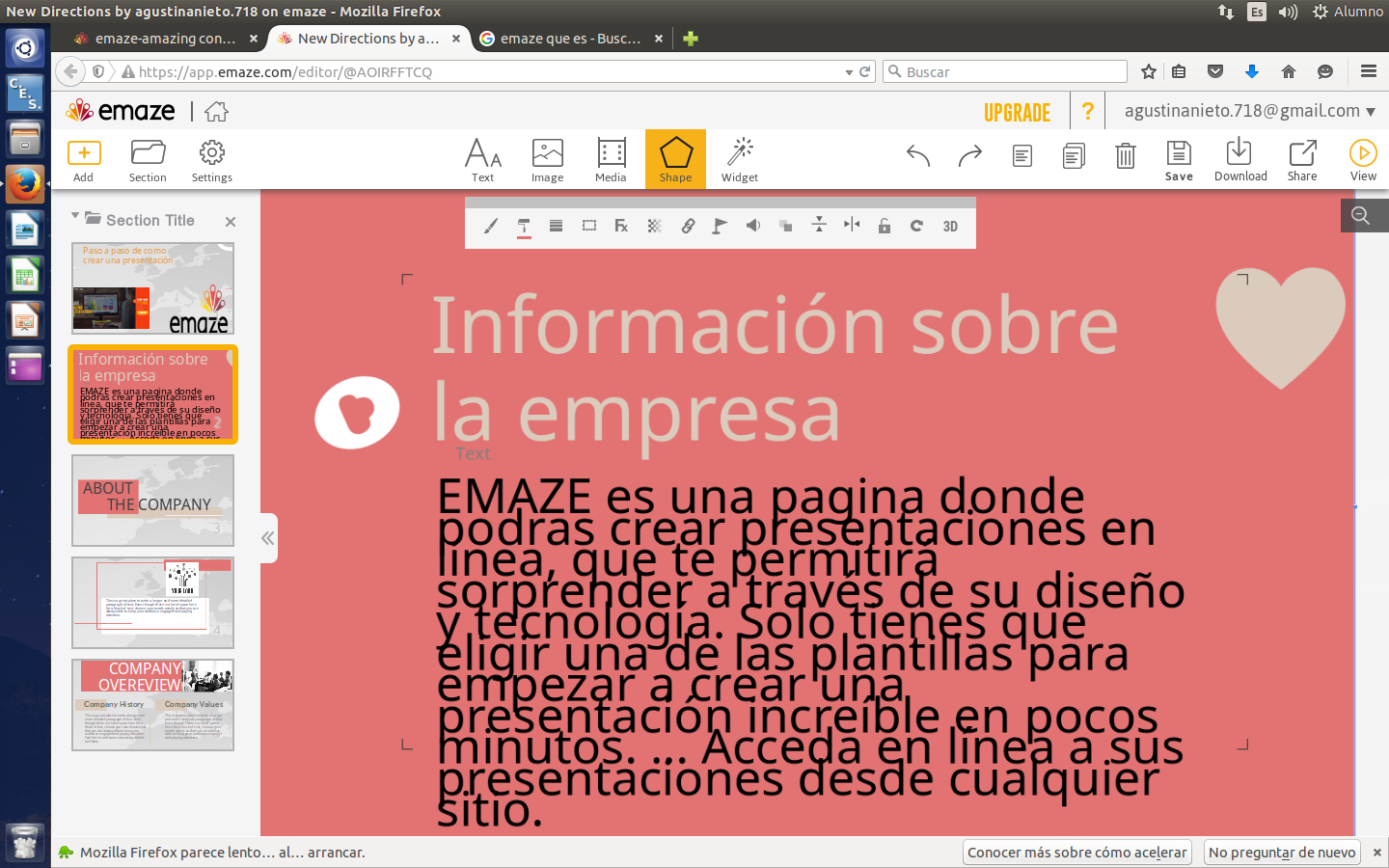
Task: Open the Image insert tool
Action: (x=546, y=159)
